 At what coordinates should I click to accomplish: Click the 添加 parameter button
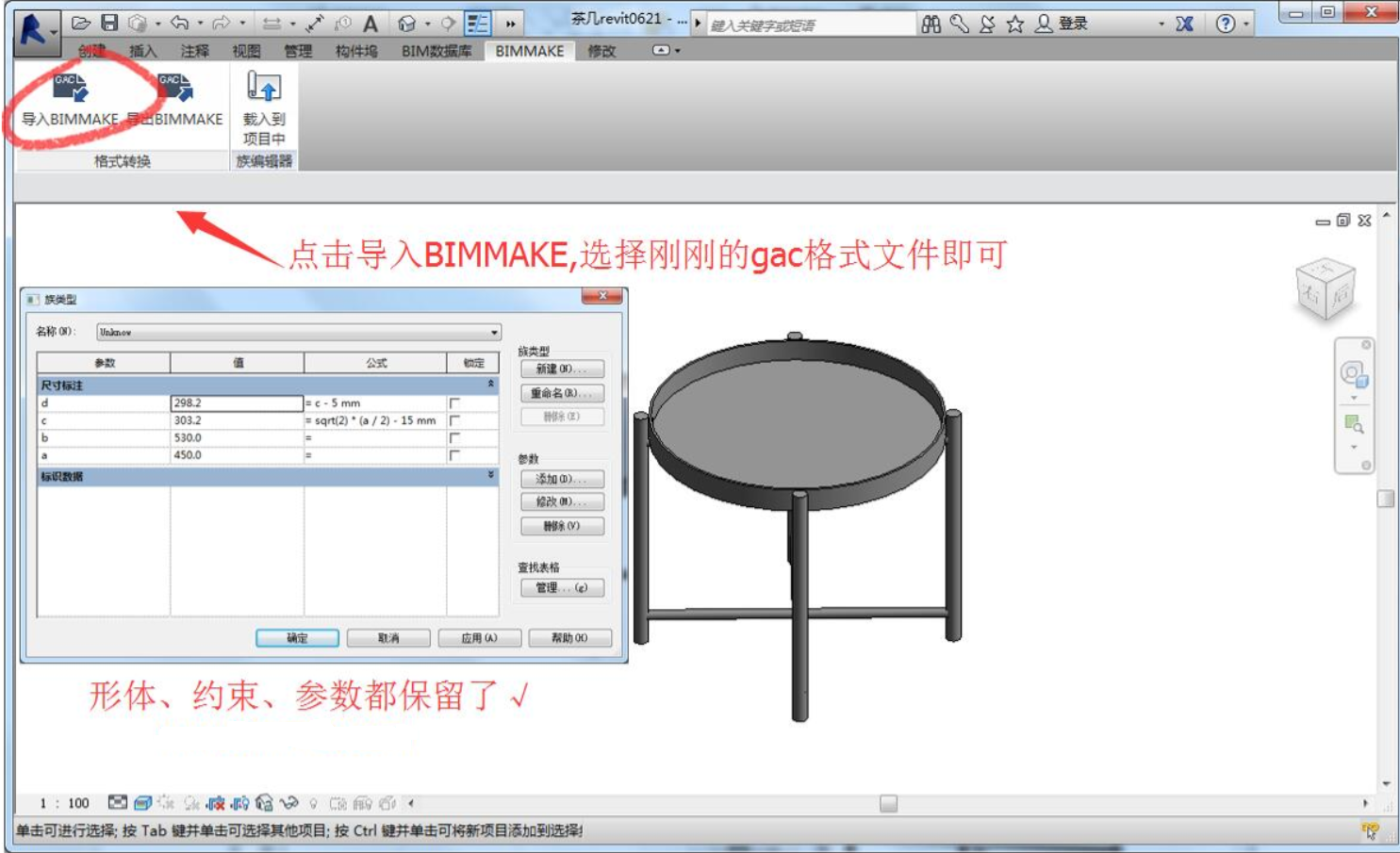pyautogui.click(x=562, y=479)
